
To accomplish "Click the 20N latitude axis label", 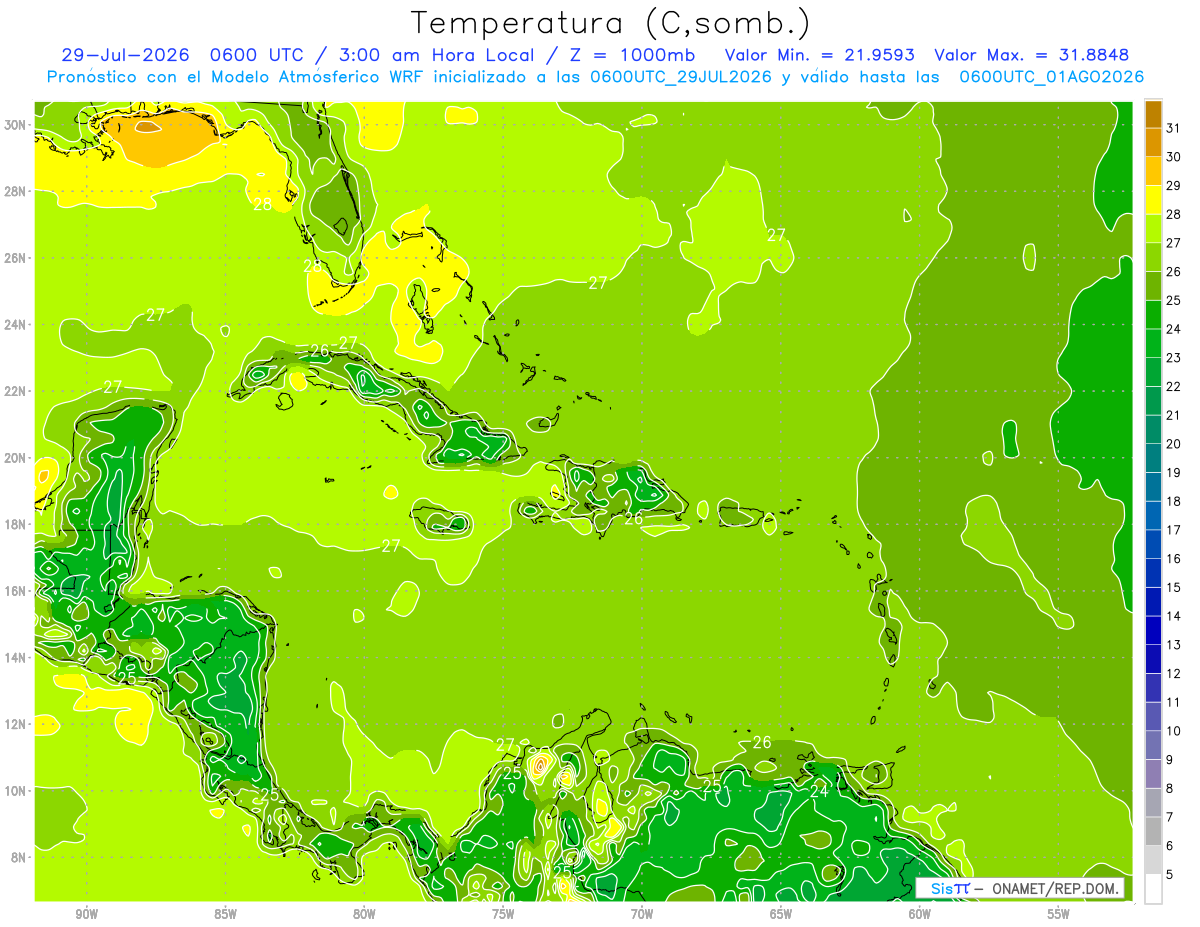I will tap(17, 458).
